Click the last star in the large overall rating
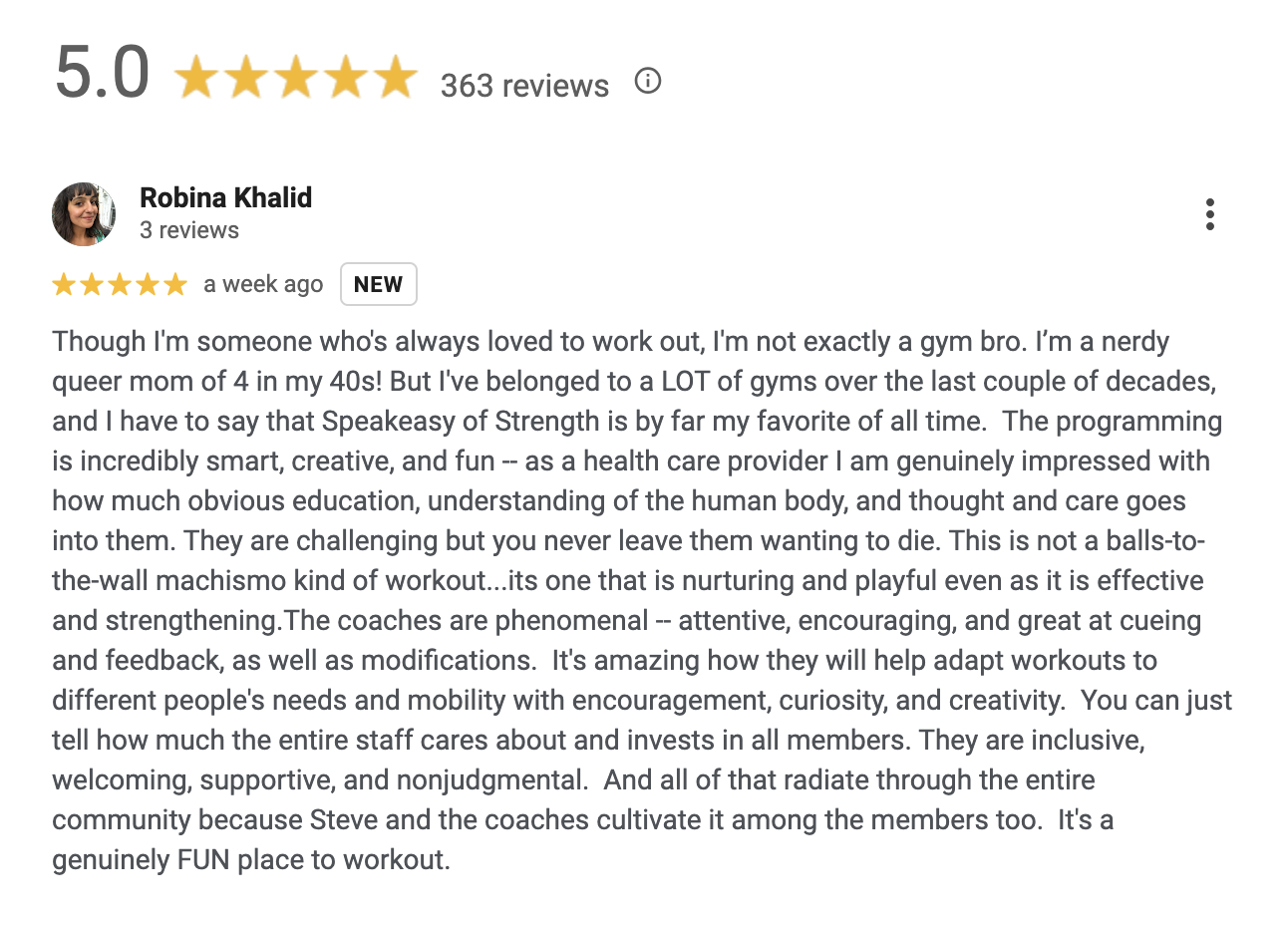1288x925 pixels. tap(396, 78)
